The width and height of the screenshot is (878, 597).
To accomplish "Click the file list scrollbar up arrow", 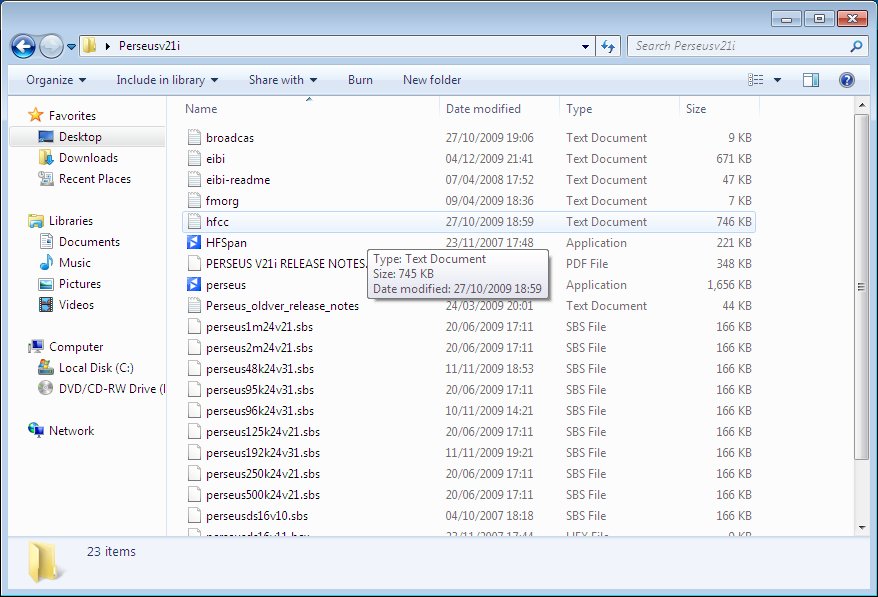I will pyautogui.click(x=861, y=105).
